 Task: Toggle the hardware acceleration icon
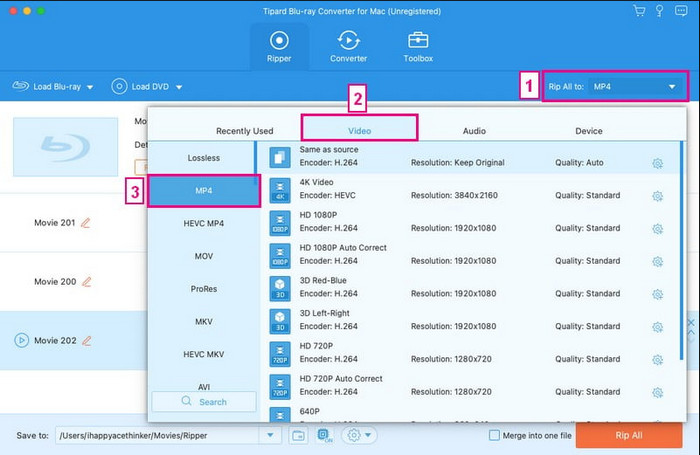coord(325,435)
